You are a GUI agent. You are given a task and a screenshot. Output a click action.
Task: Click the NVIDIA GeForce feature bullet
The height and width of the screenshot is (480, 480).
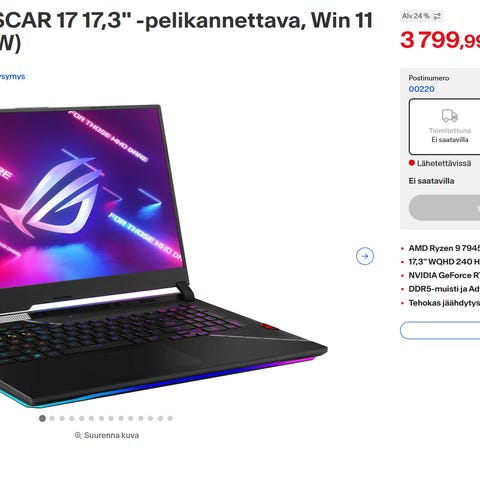(444, 275)
